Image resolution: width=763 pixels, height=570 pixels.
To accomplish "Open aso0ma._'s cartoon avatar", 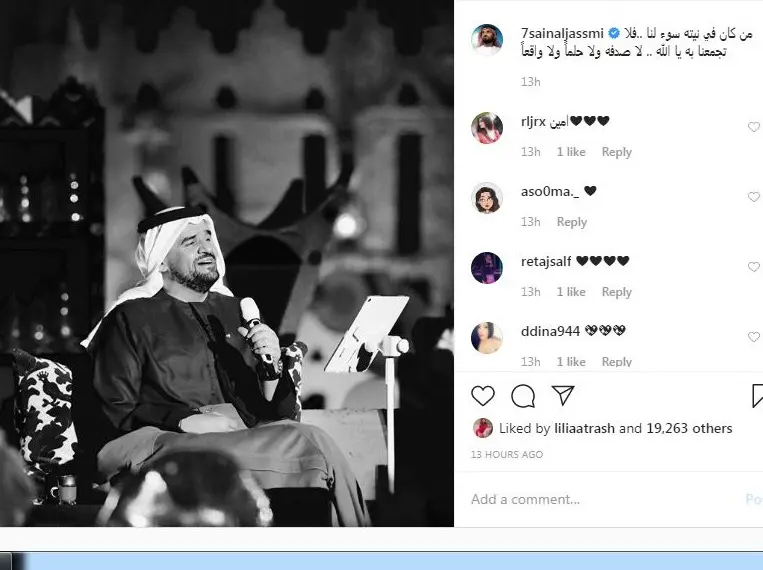I will tap(487, 198).
